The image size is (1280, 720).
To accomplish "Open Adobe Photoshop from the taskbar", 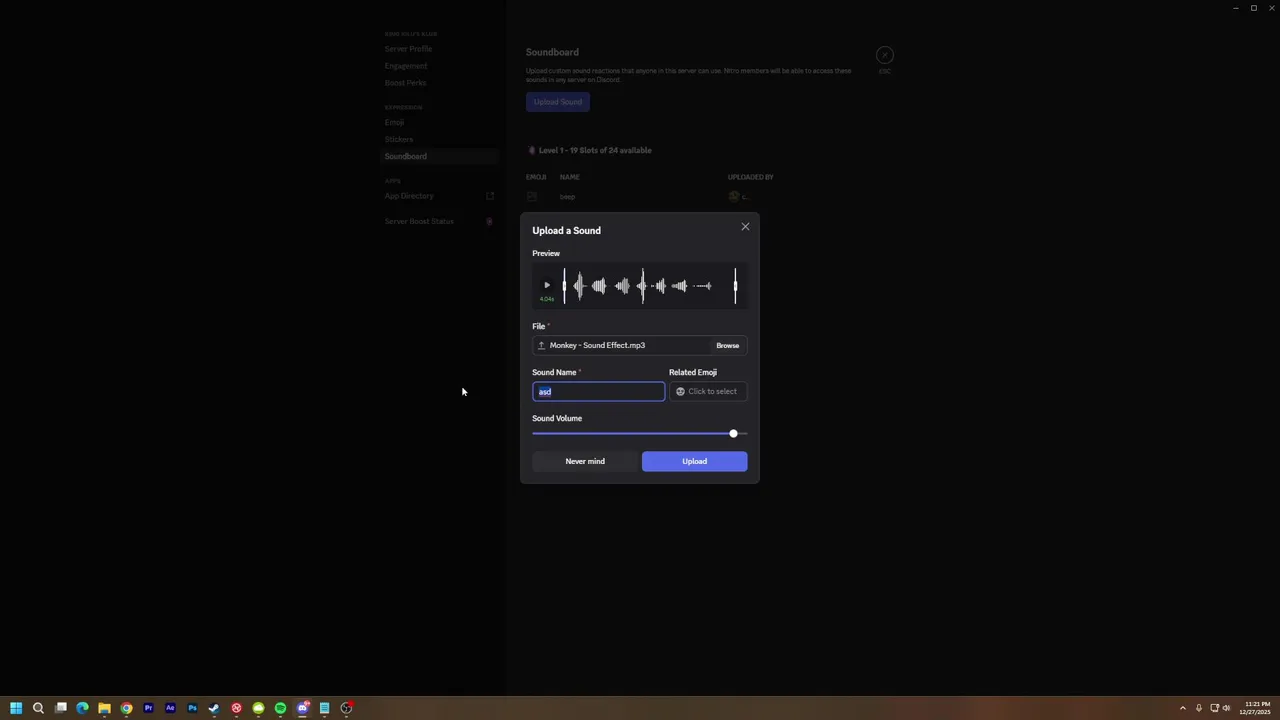I will 192,708.
